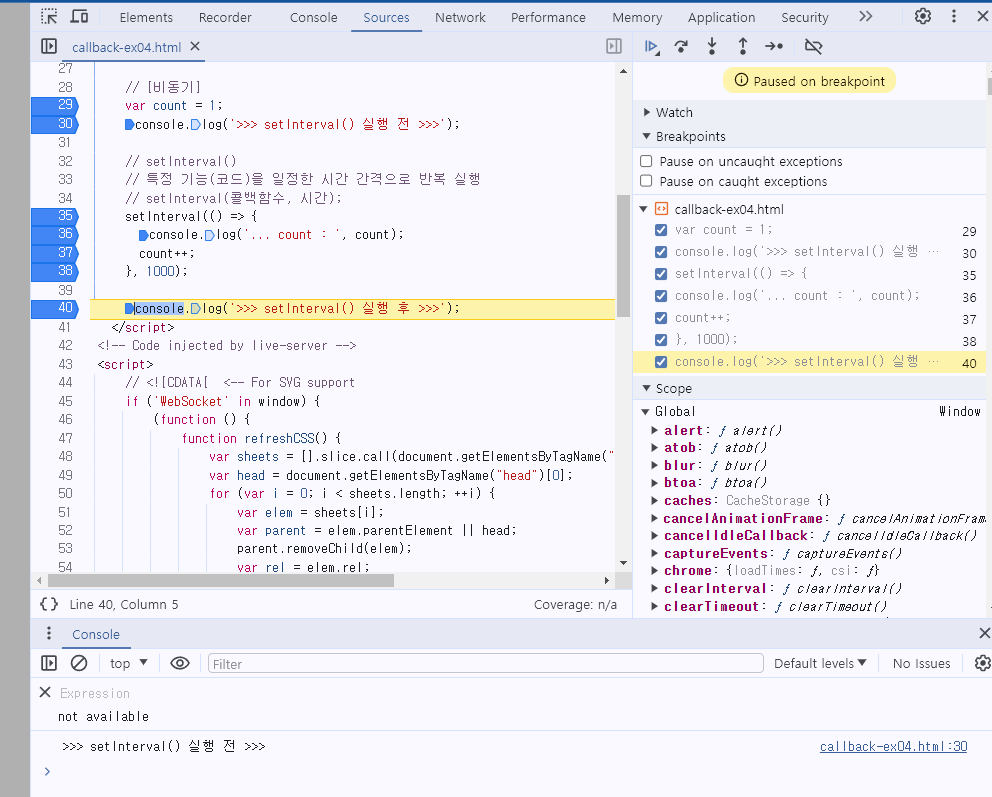Viewport: 992px width, 797px height.
Task: Resume script execution button
Action: coord(651,46)
